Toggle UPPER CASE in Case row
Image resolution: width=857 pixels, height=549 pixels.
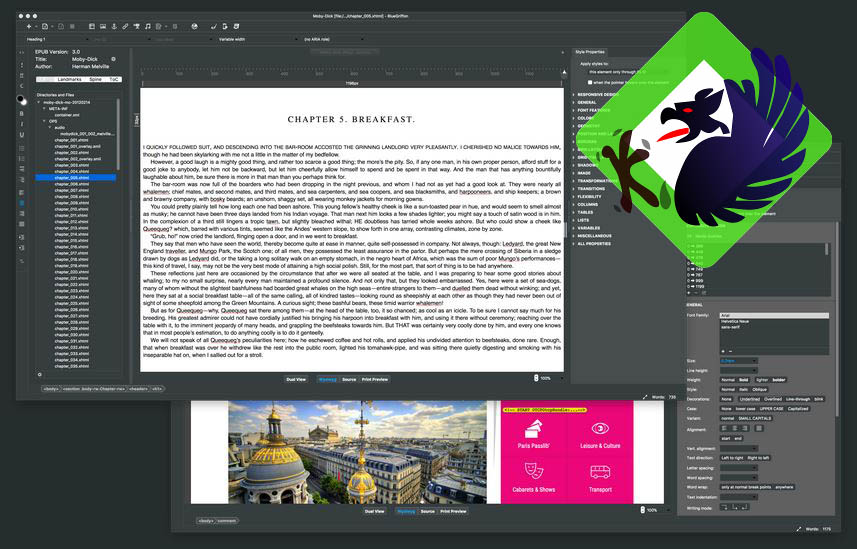pos(772,408)
